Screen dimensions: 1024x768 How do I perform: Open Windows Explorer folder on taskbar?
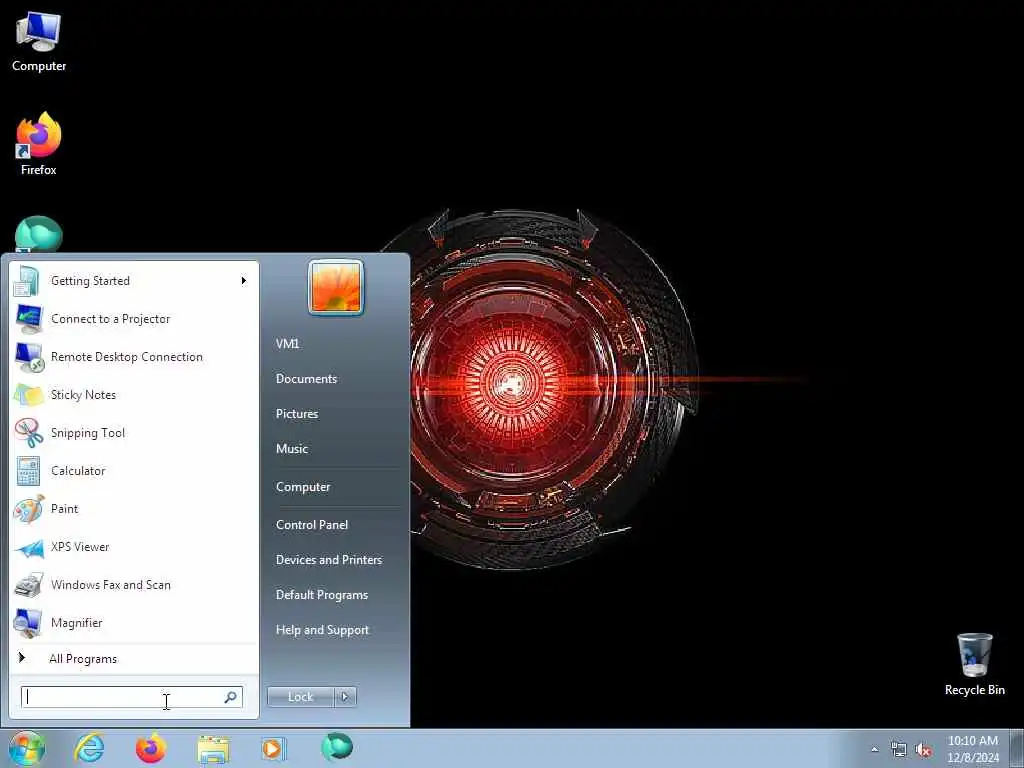[x=213, y=749]
